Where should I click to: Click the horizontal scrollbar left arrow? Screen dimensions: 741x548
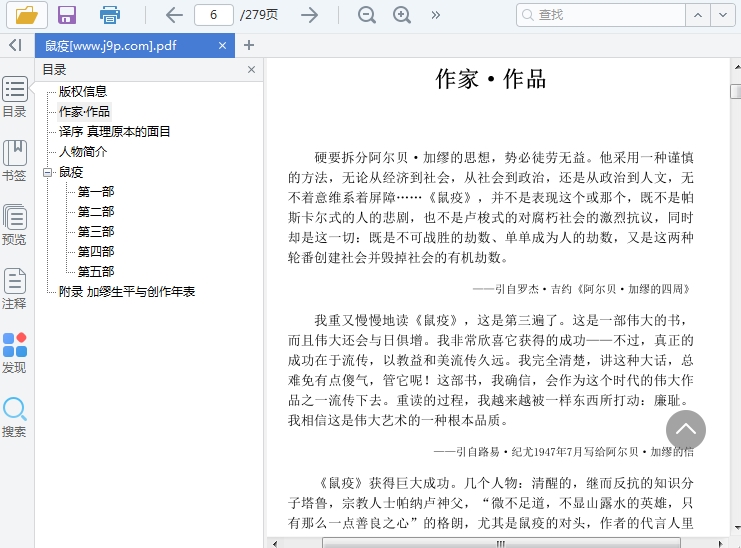click(275, 543)
